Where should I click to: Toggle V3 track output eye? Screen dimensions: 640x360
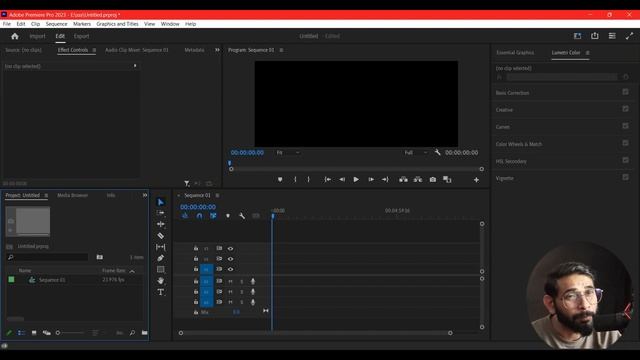click(231, 248)
